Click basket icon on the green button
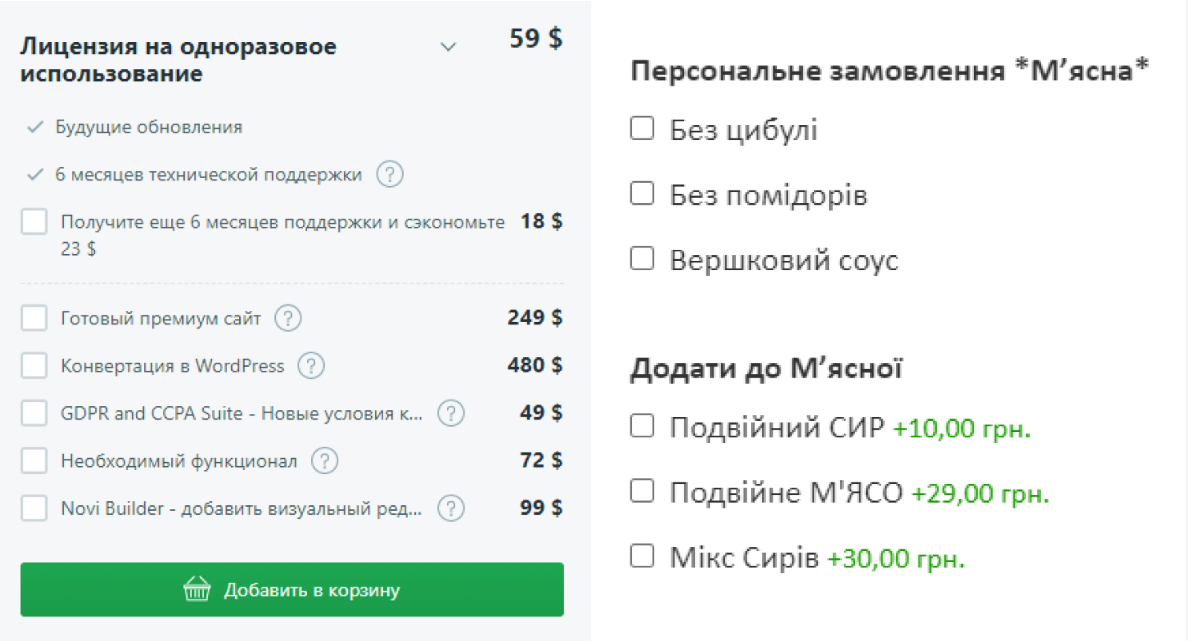1188x641 pixels. 197,589
